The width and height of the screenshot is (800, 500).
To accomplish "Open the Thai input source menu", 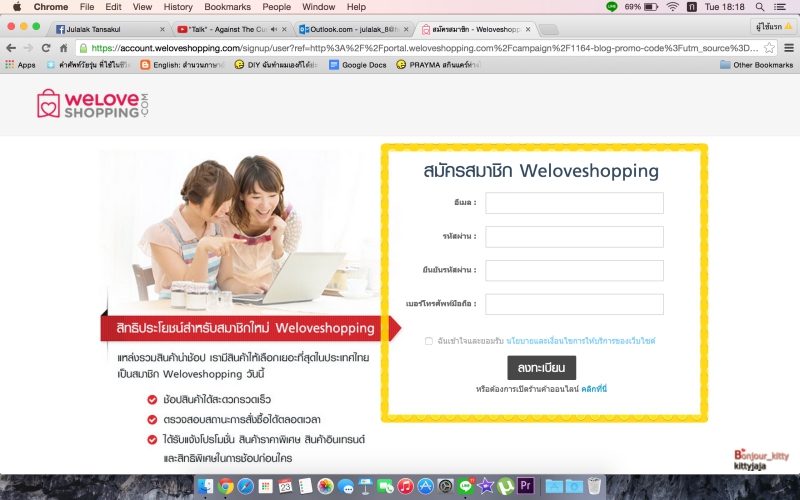I will (x=692, y=7).
